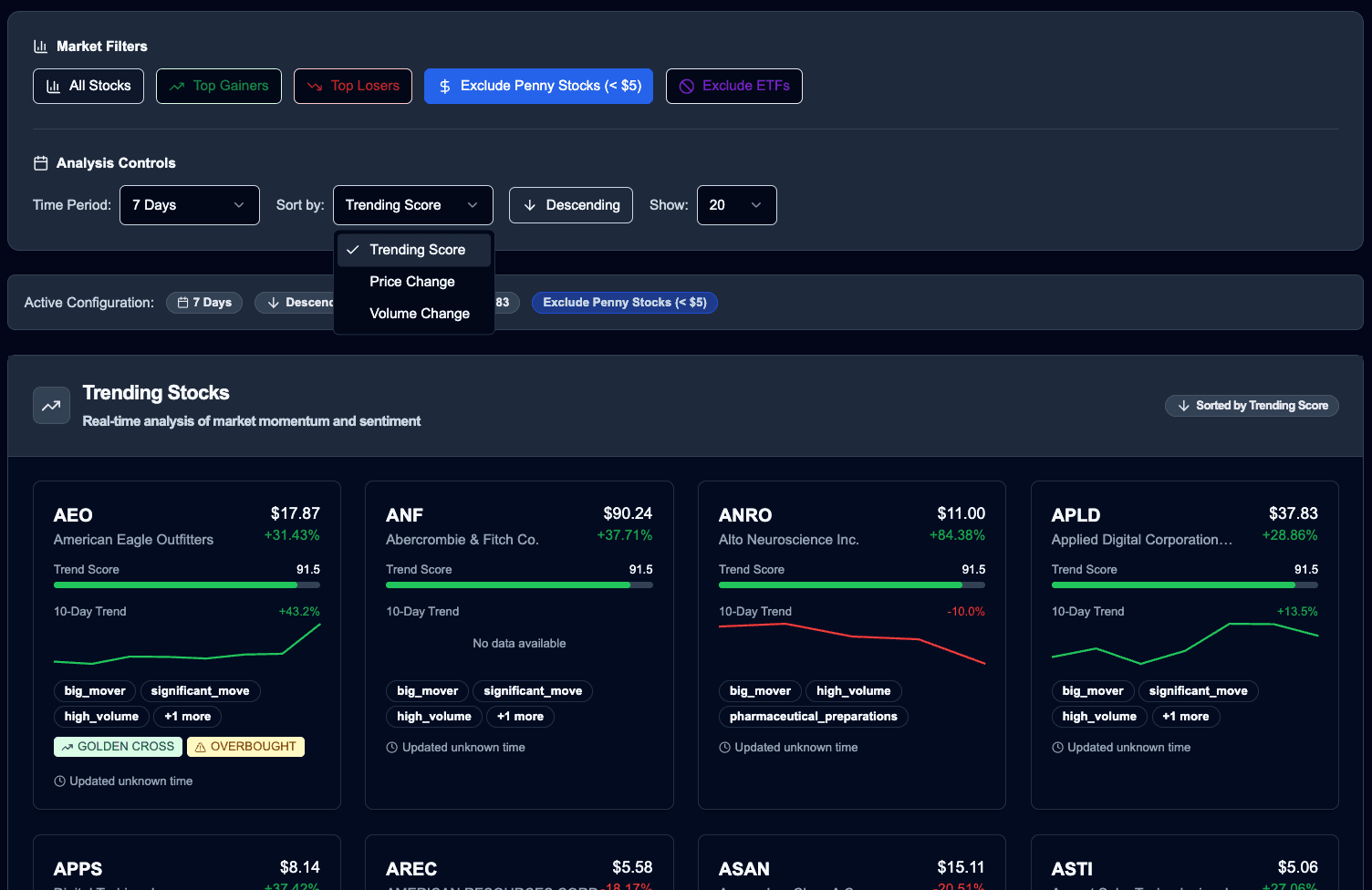Open the Sort by dropdown
Screen dimensions: 1372x890
(x=412, y=205)
